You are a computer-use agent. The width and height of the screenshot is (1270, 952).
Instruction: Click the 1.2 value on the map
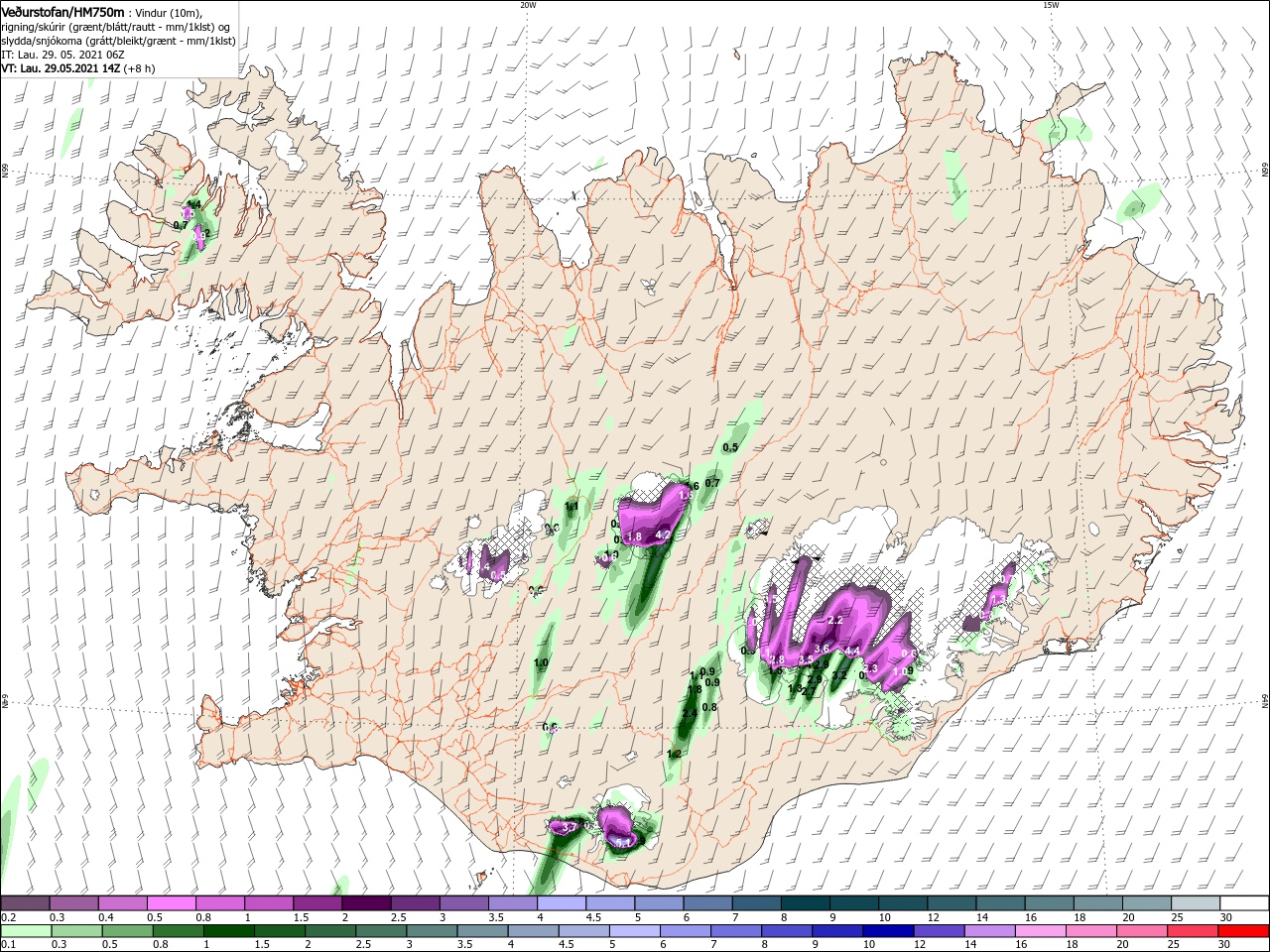pos(674,755)
